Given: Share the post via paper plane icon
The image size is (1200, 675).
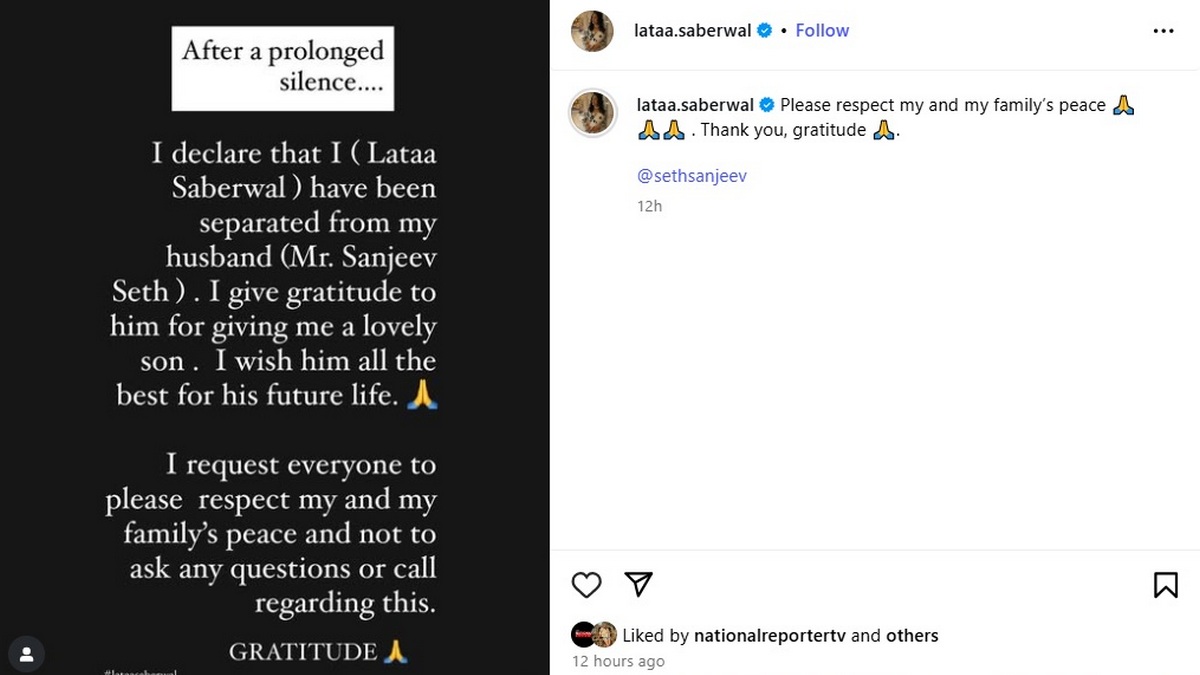Looking at the screenshot, I should click(x=638, y=584).
